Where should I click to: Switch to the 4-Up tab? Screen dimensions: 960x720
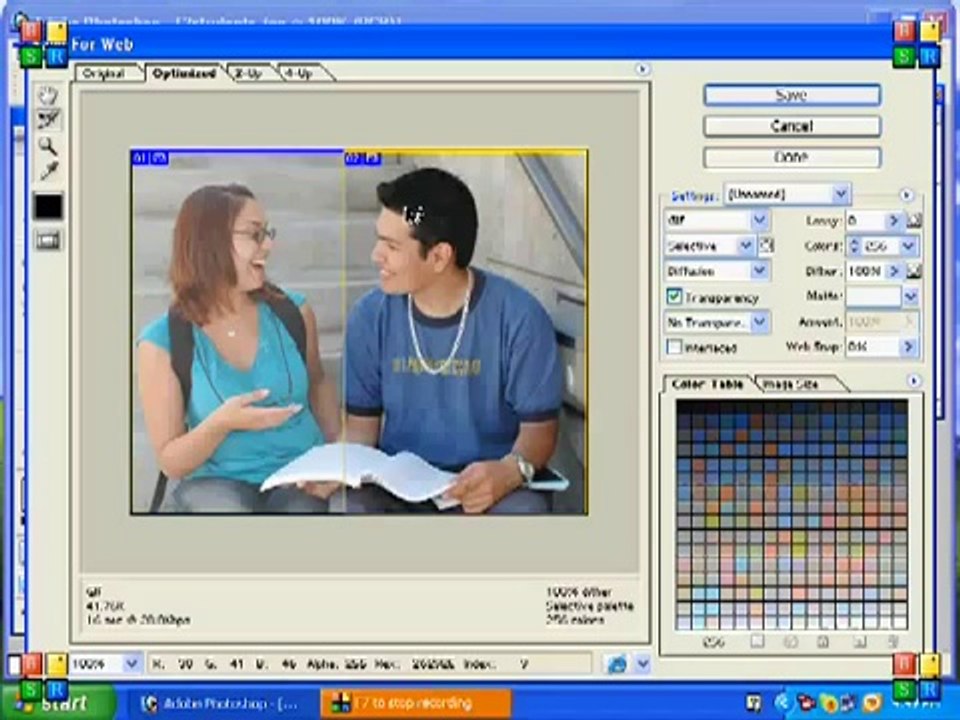[301, 73]
